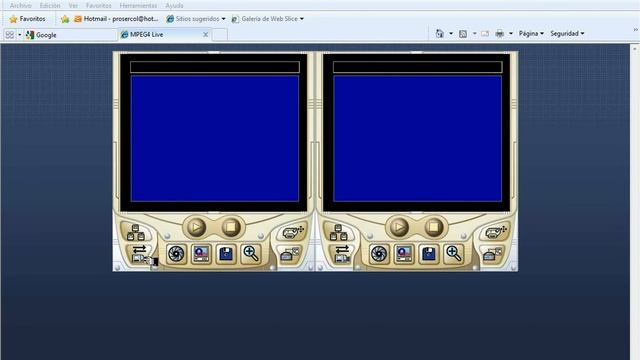
Task: Start playback in the left video player
Action: [x=196, y=227]
